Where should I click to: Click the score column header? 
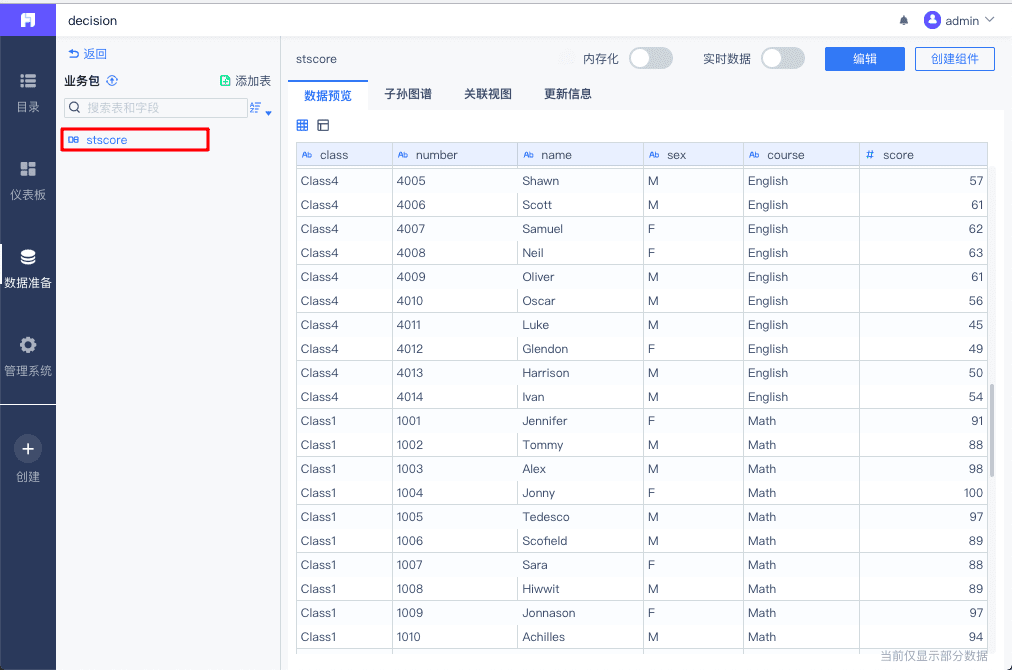924,155
